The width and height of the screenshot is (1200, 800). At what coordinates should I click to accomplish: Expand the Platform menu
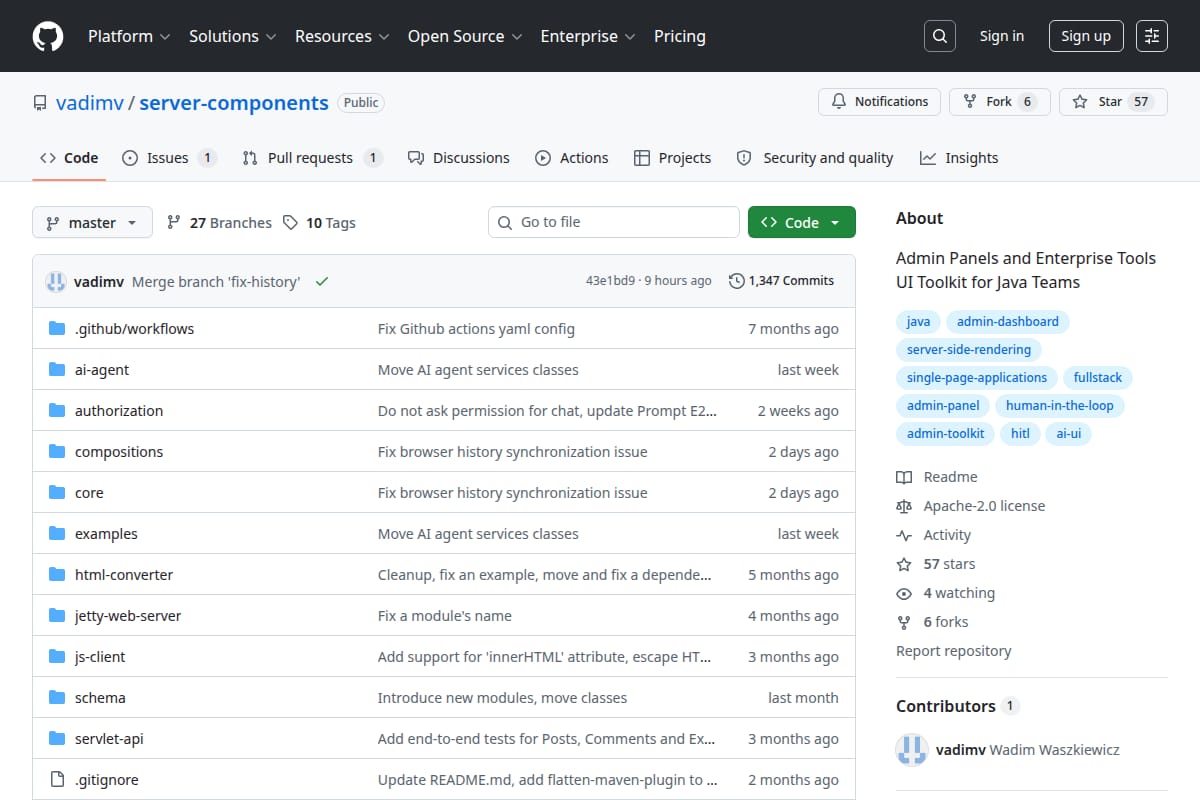click(128, 36)
